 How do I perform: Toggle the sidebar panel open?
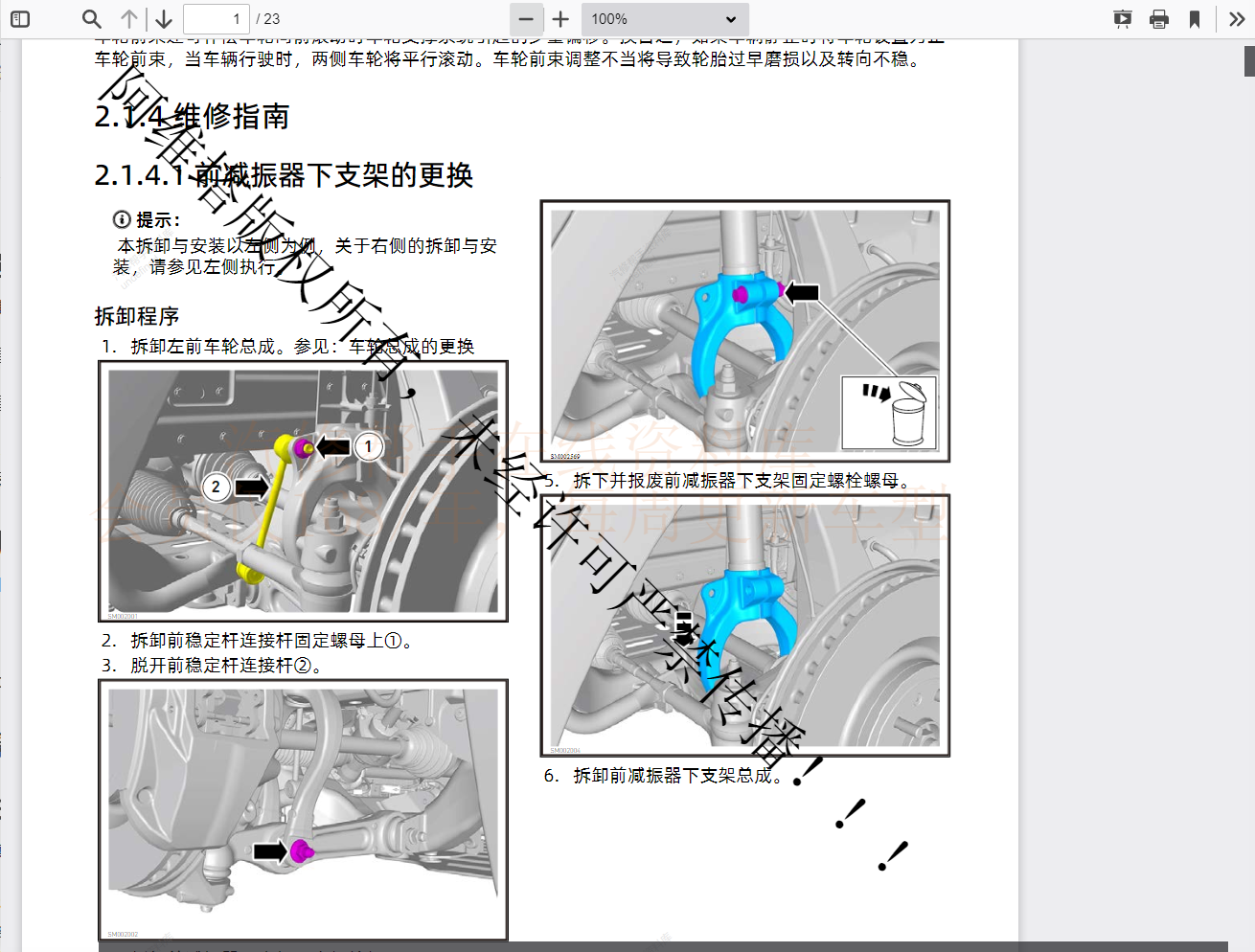[20, 18]
